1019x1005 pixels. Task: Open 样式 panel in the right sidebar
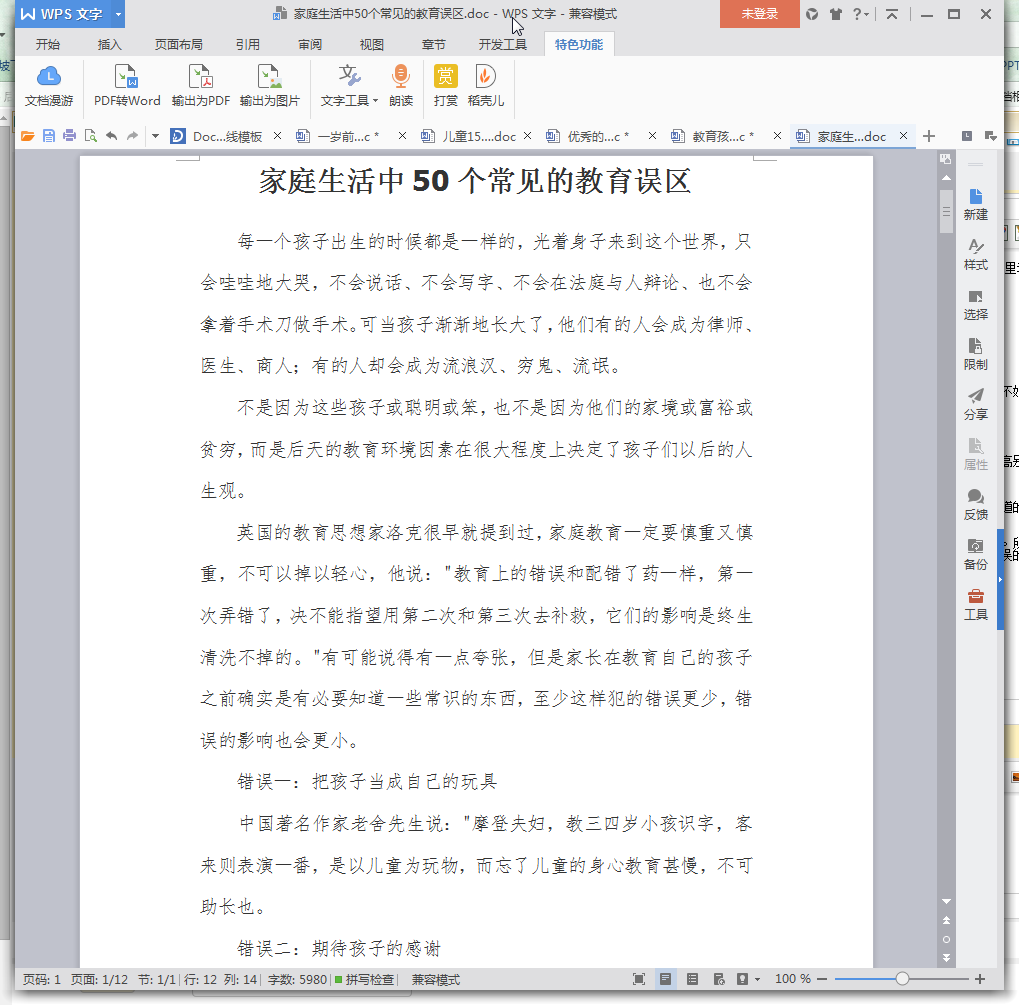click(x=975, y=254)
